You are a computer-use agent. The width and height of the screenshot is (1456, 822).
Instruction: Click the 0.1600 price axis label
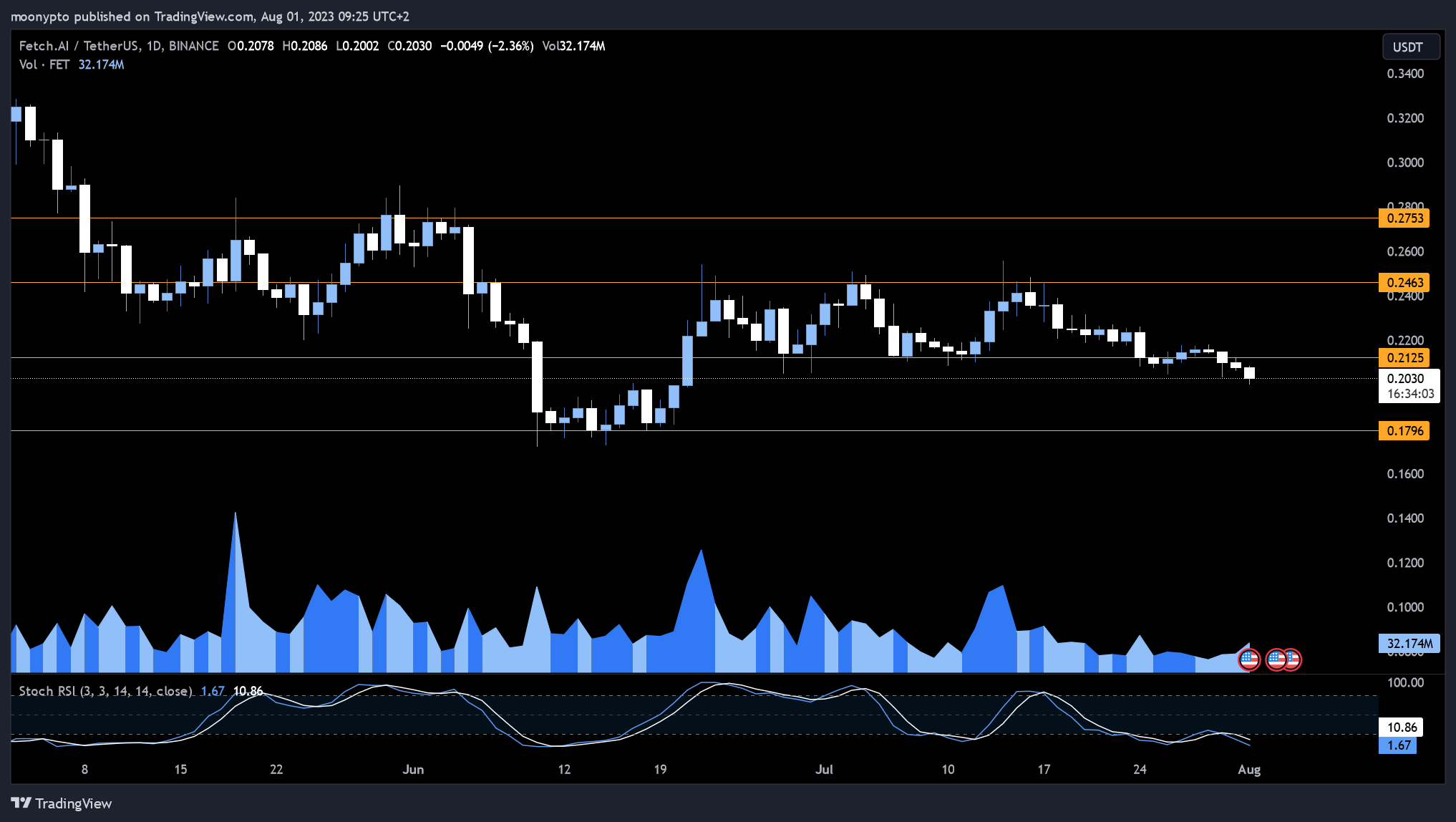click(x=1405, y=474)
